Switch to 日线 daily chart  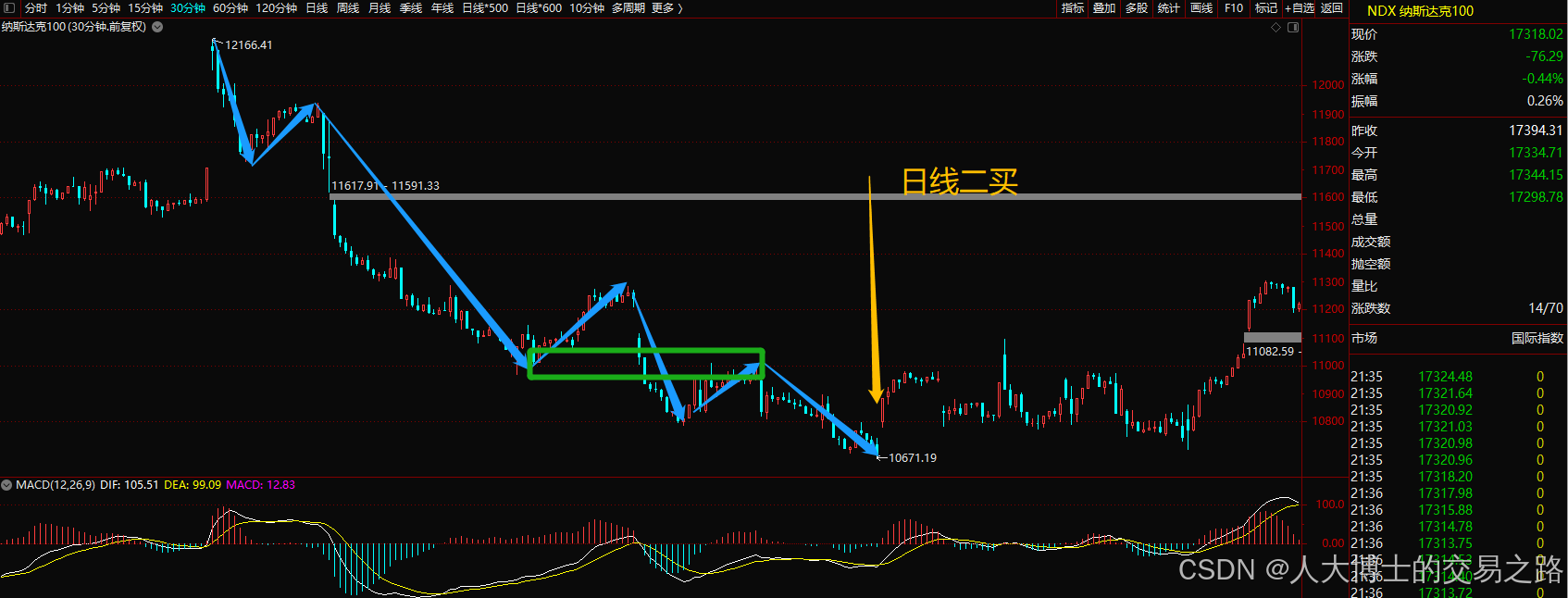click(317, 8)
